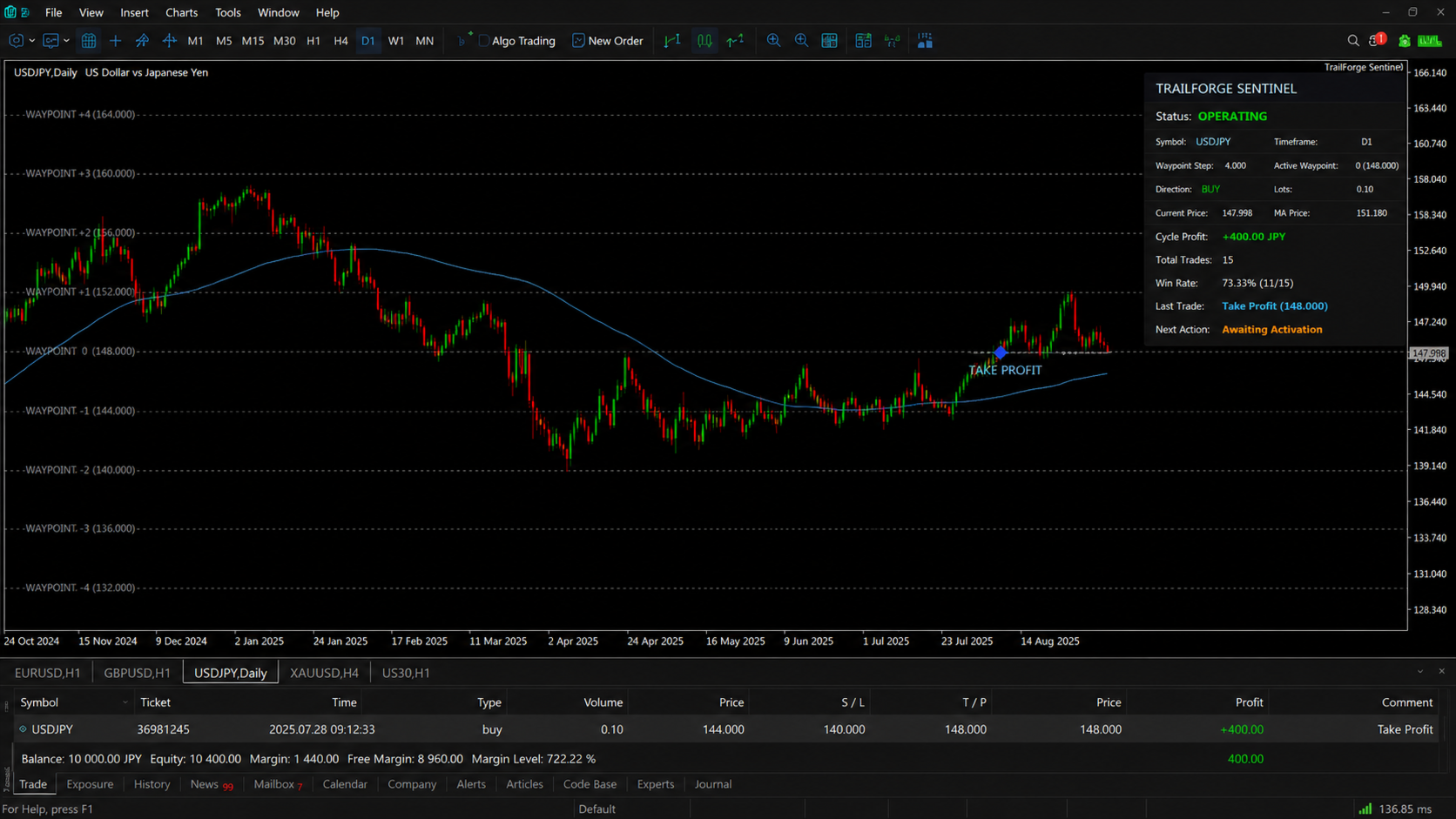1456x819 pixels.
Task: Open the Experts tab
Action: 656,784
